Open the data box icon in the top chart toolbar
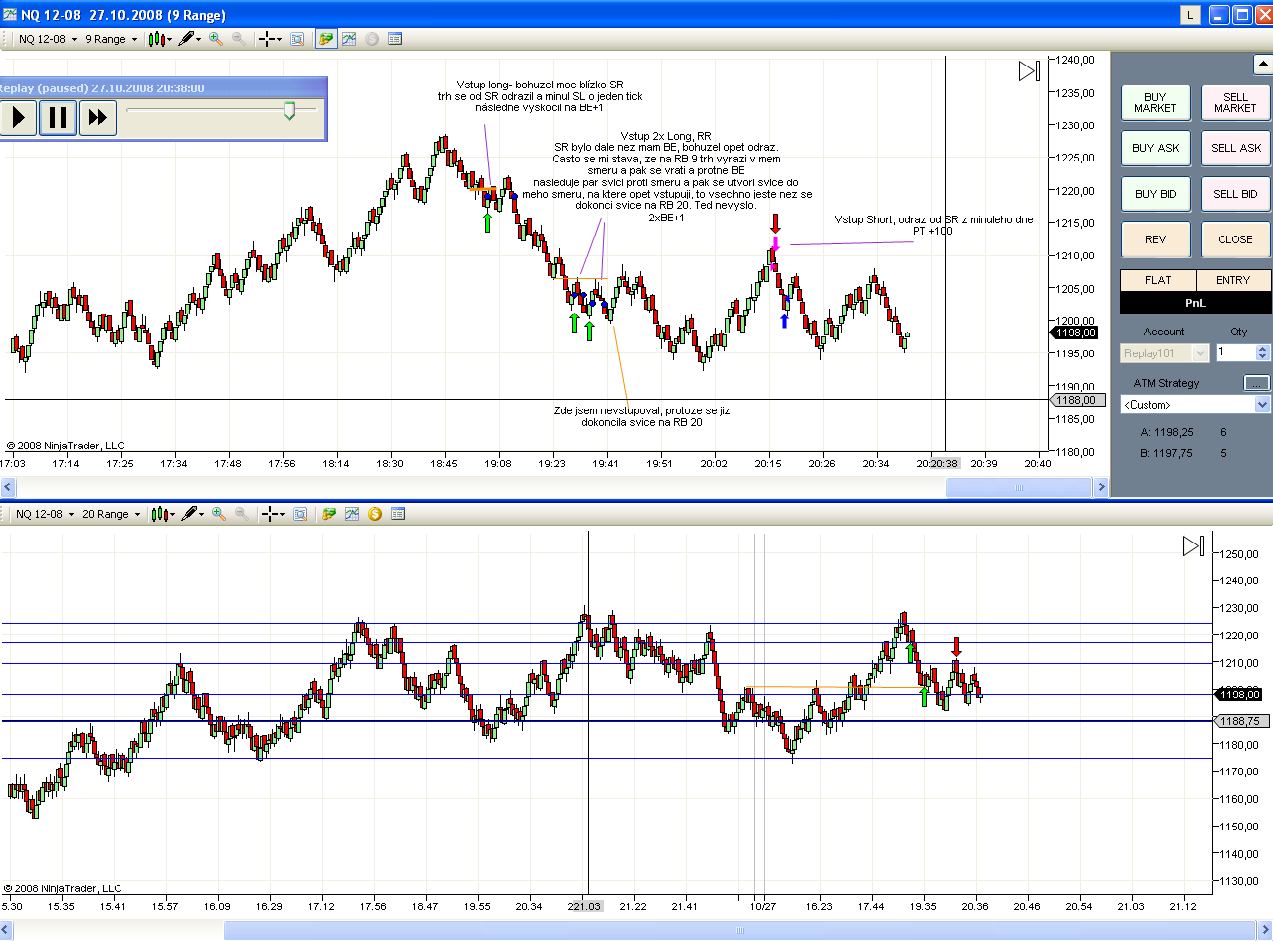This screenshot has height=941, width=1273. tap(395, 39)
